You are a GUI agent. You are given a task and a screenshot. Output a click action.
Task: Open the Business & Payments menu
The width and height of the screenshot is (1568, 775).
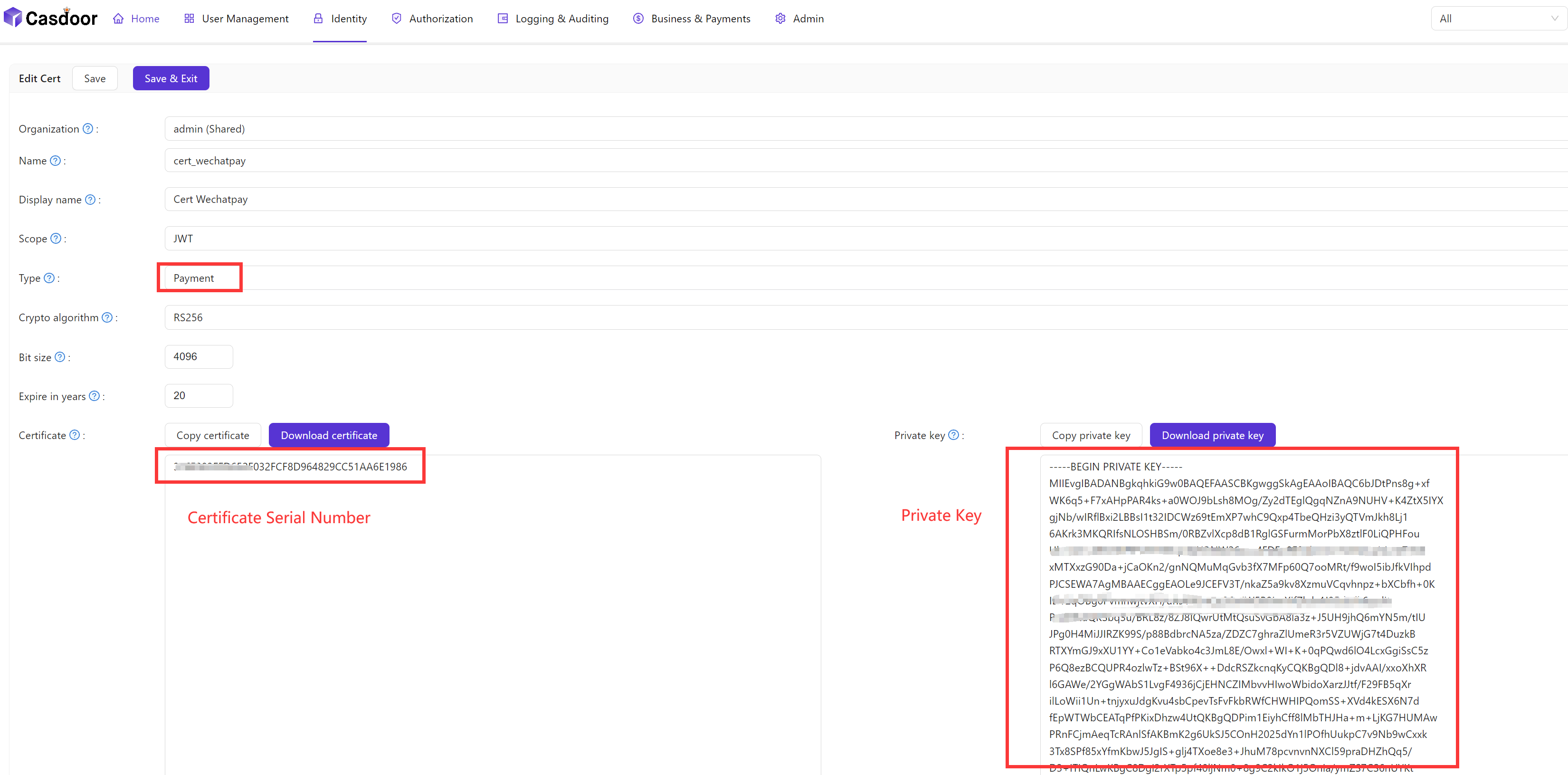pos(692,19)
